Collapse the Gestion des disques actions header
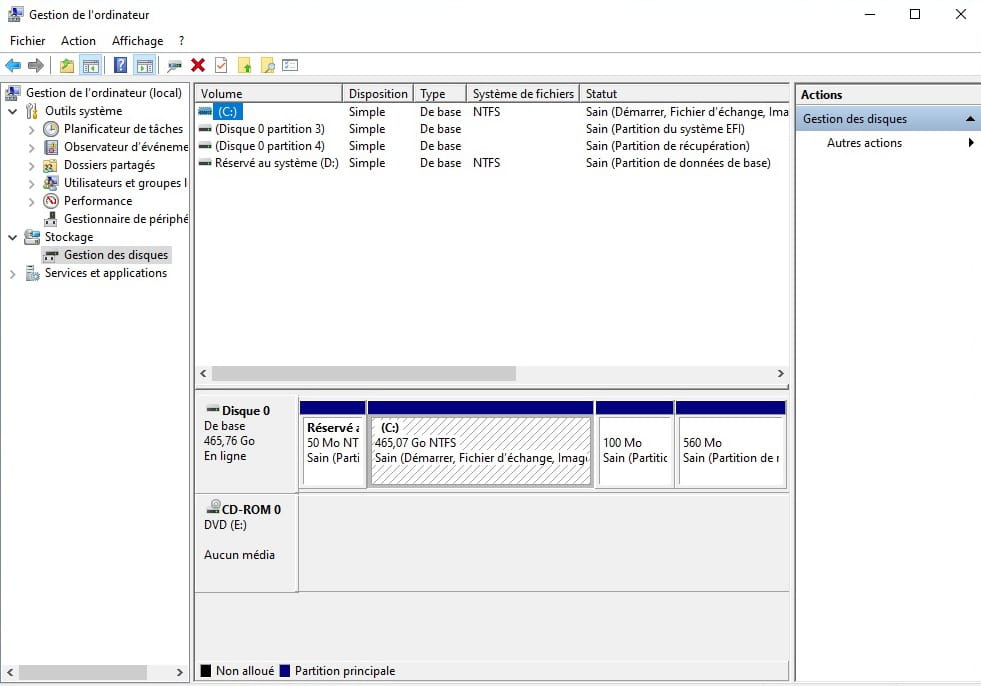 coord(969,119)
